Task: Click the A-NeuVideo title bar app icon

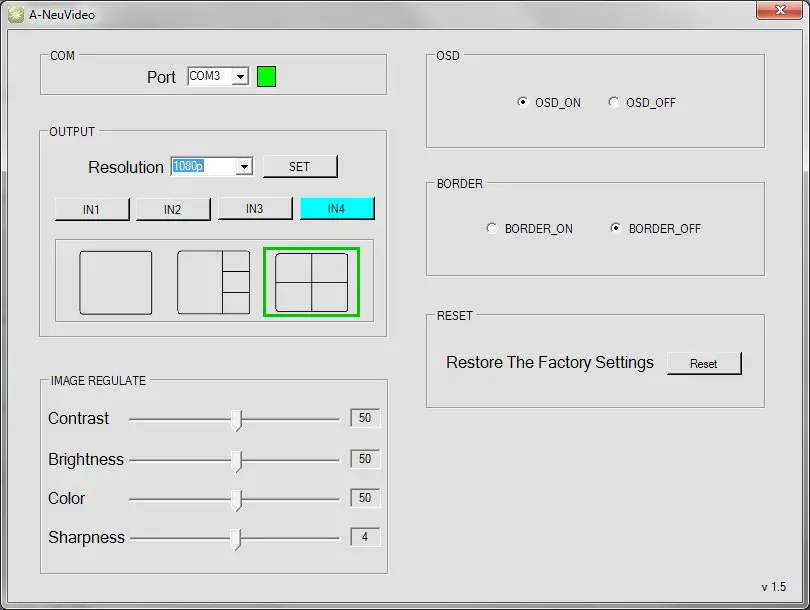Action: pyautogui.click(x=16, y=15)
